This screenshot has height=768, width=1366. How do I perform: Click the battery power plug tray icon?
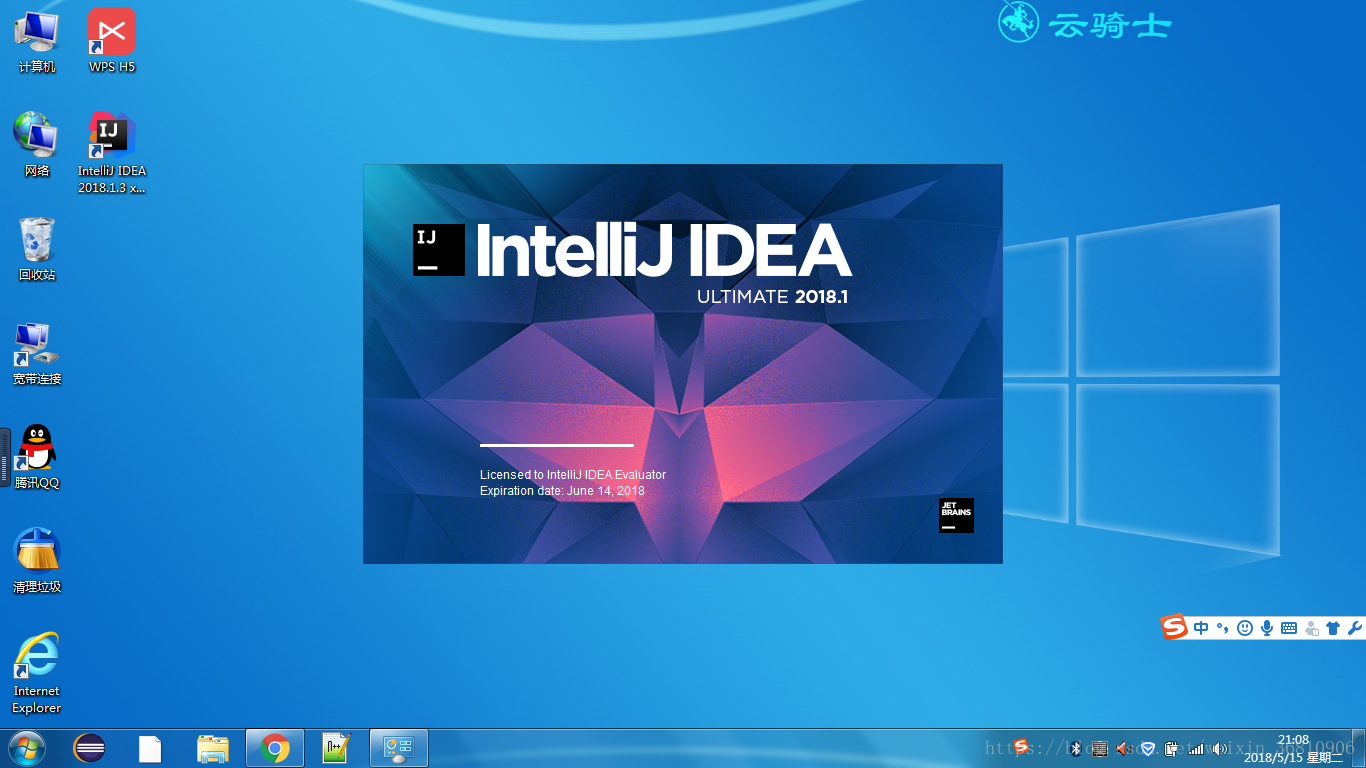point(1171,748)
